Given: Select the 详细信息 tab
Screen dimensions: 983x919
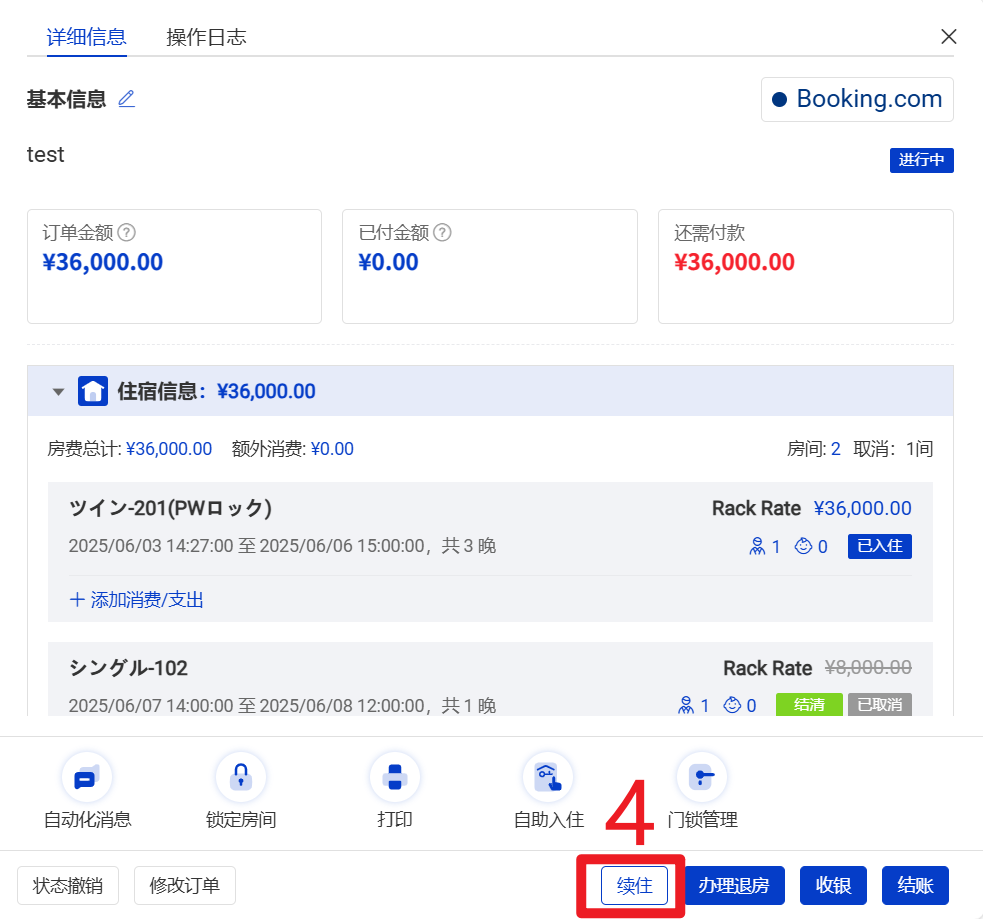Looking at the screenshot, I should (86, 38).
